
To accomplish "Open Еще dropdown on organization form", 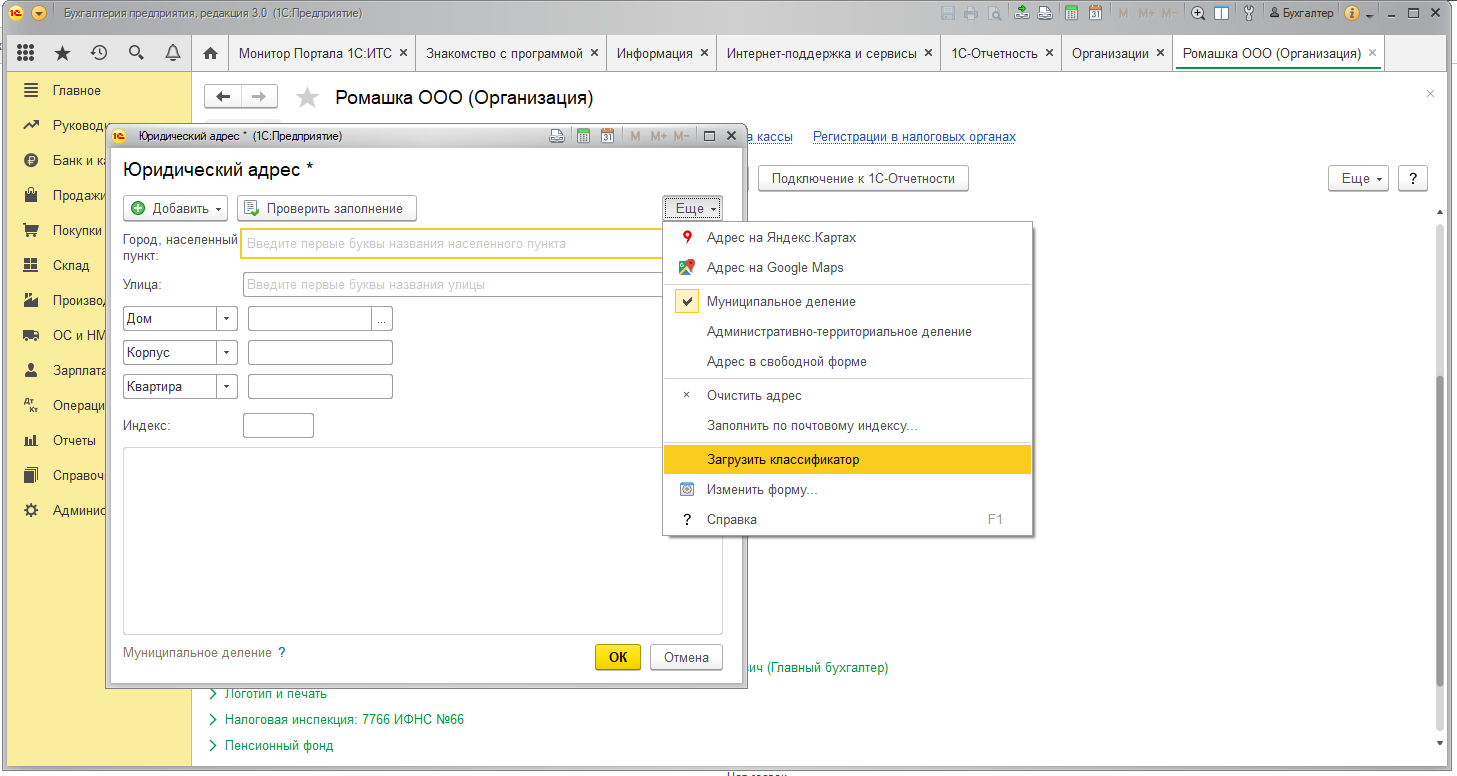I will click(x=1357, y=178).
